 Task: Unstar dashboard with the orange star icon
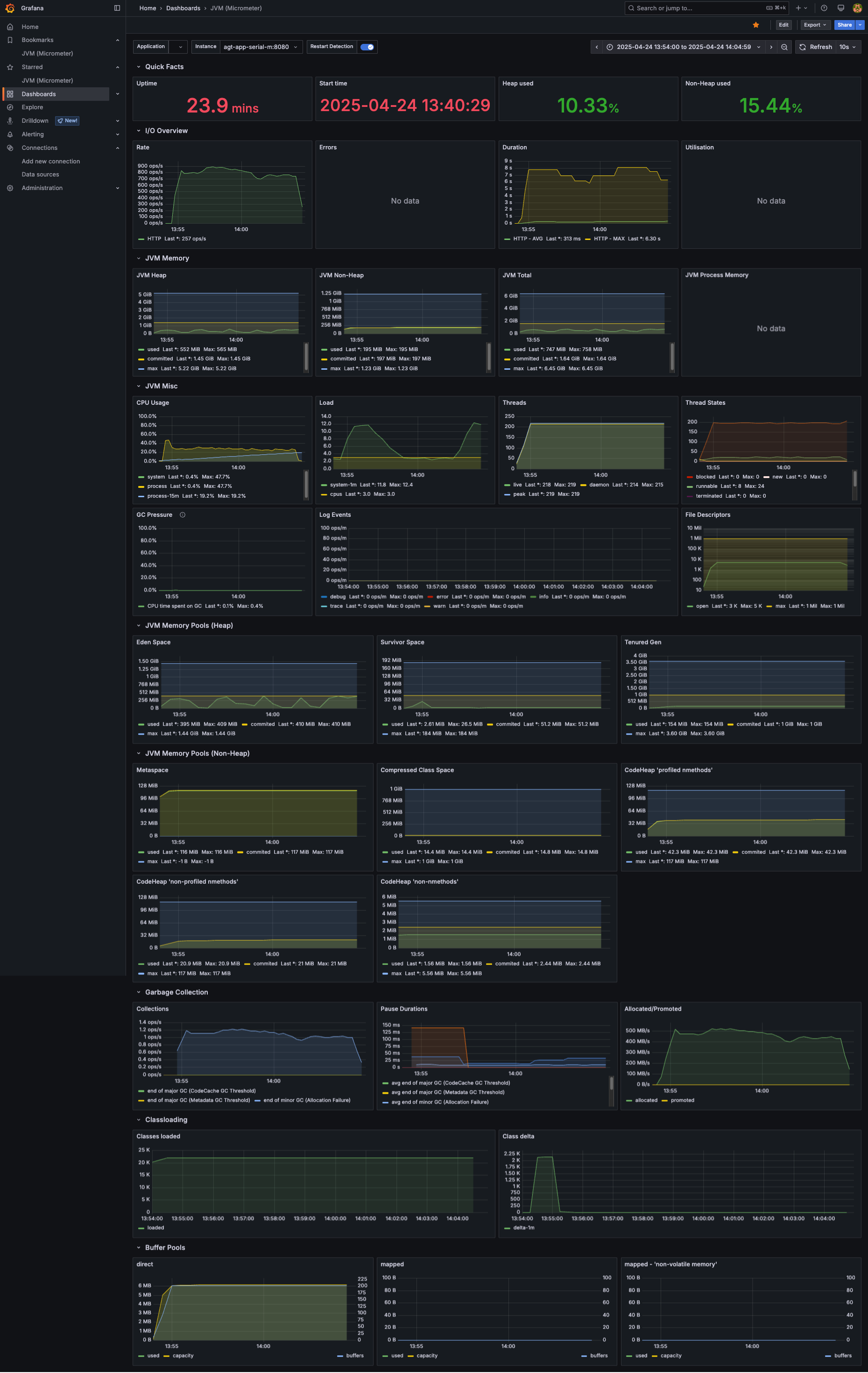756,25
